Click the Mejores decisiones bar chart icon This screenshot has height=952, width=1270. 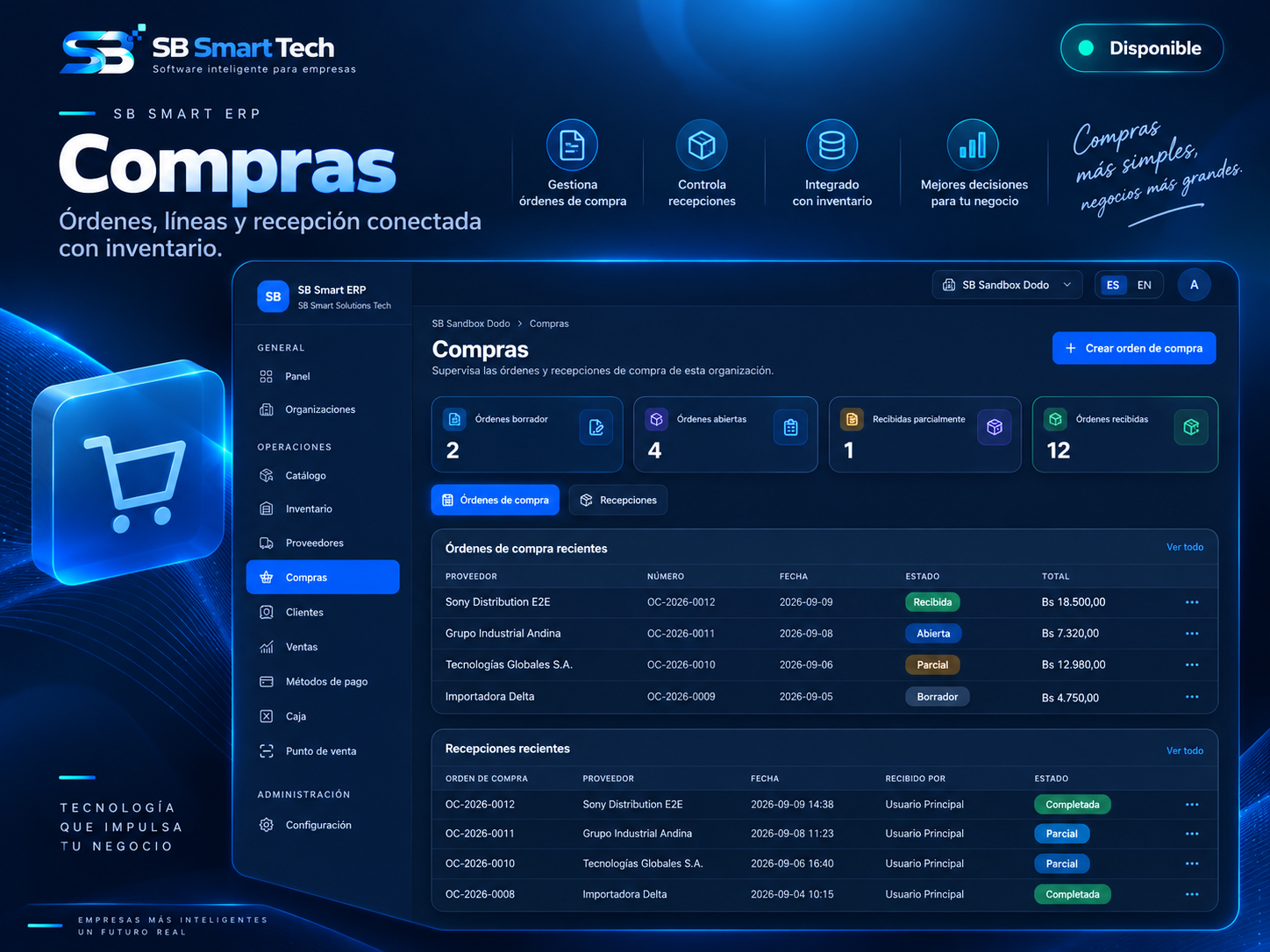click(973, 145)
